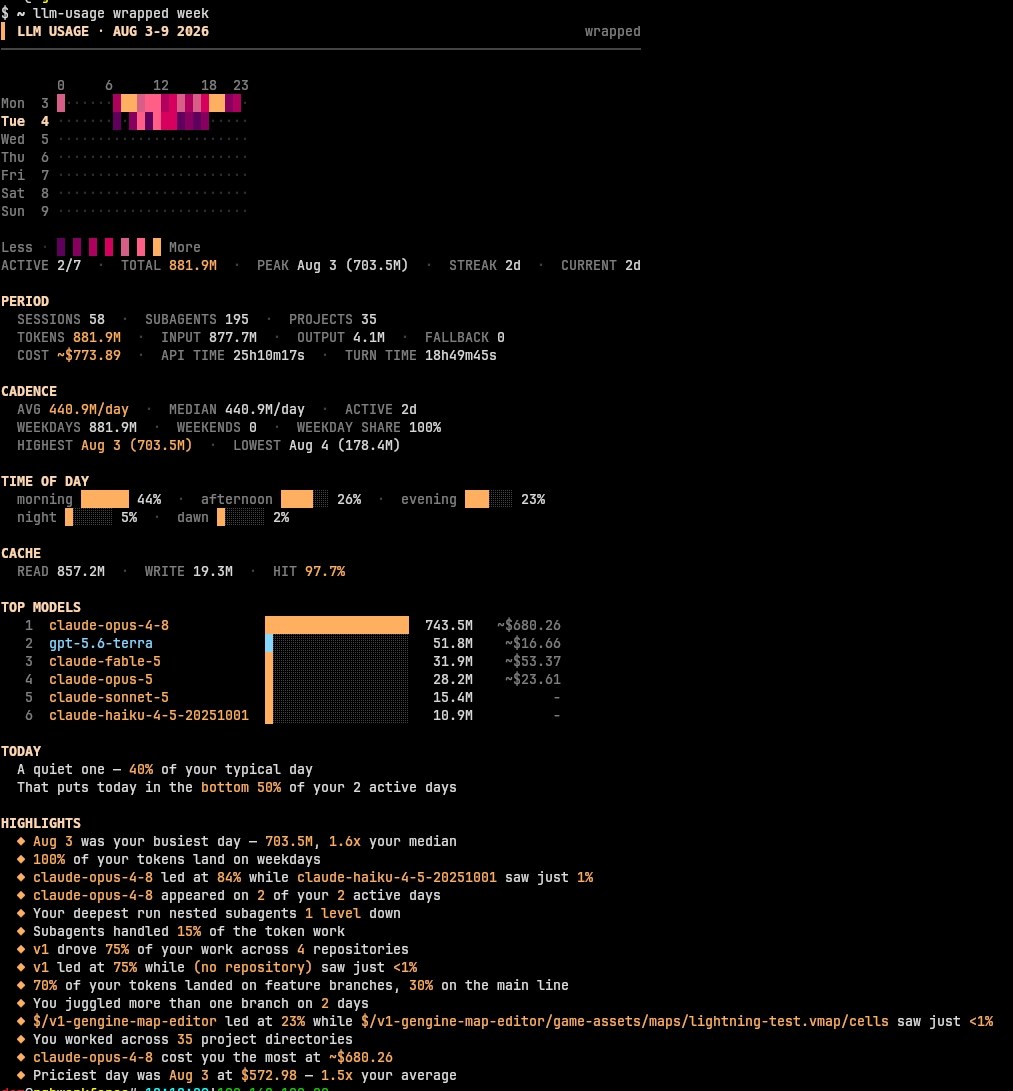
Task: Select claude-haiku-4-5-20251001 in the TOP MODELS list
Action: pos(149,715)
